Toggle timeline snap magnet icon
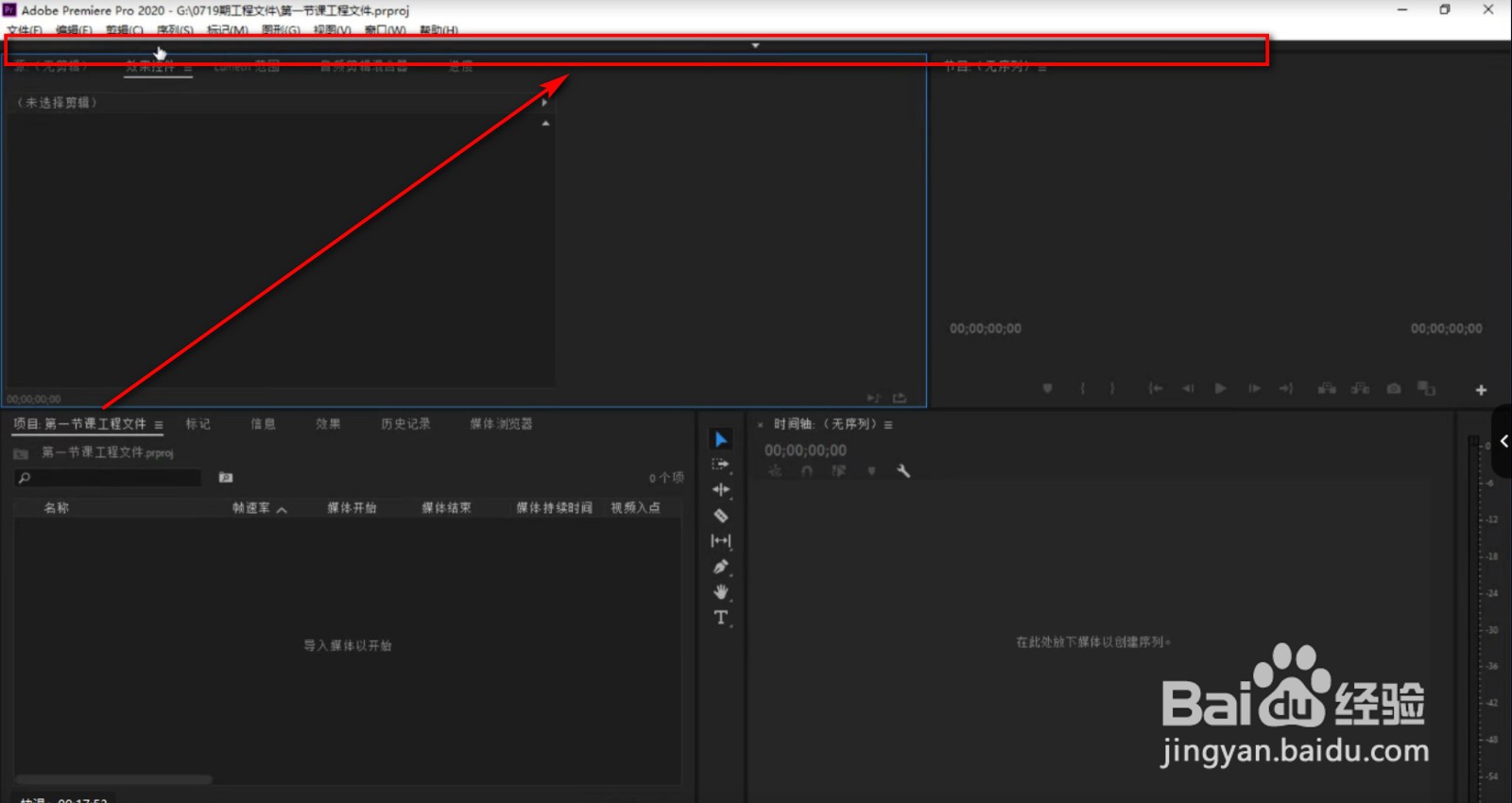The width and height of the screenshot is (1512, 803). click(x=807, y=470)
